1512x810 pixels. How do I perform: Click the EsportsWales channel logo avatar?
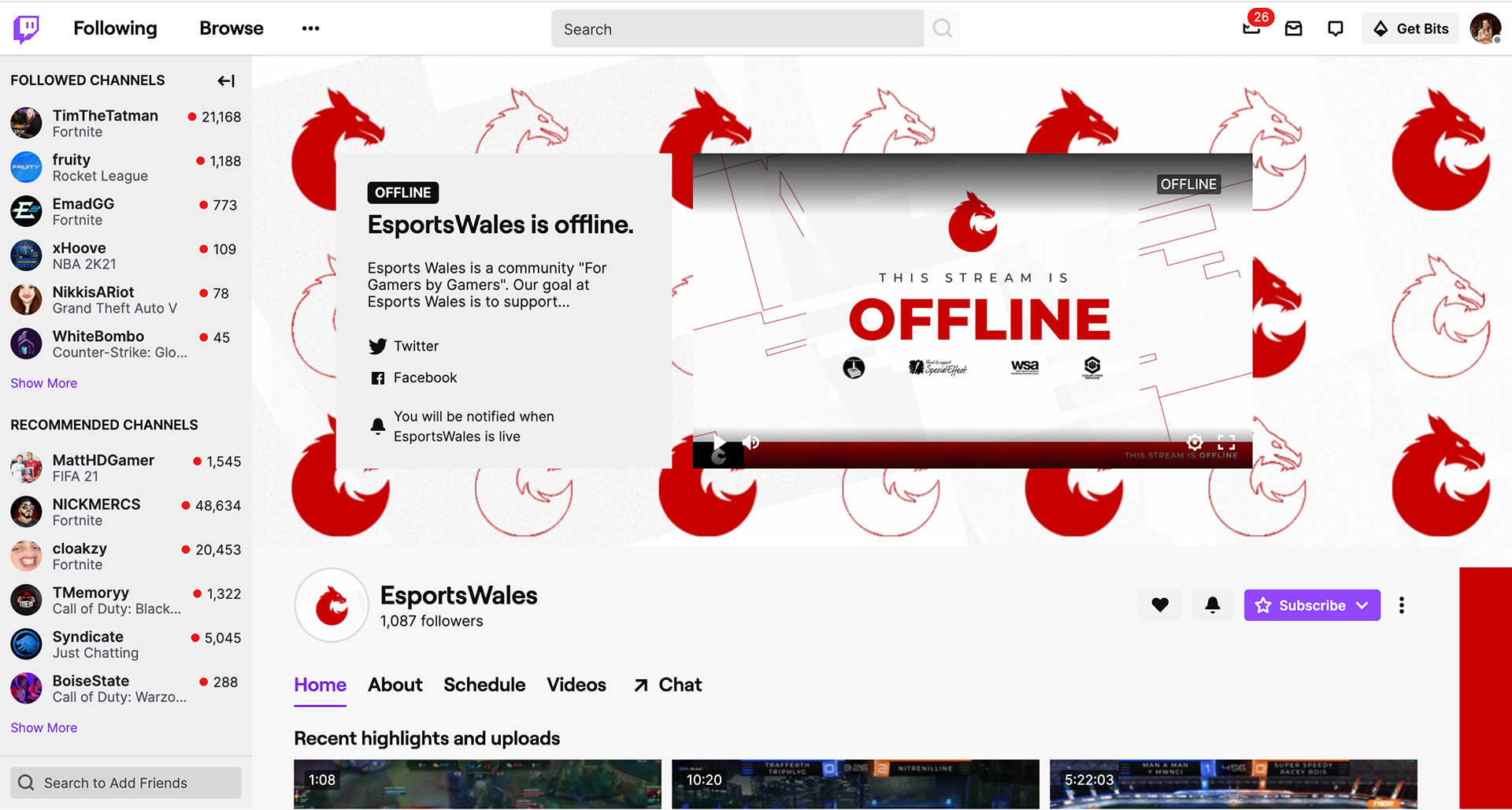point(332,605)
